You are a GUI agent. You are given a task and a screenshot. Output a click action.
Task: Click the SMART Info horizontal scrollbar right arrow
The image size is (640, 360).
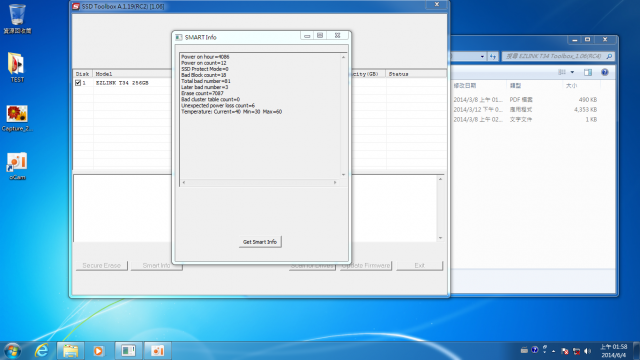335,182
